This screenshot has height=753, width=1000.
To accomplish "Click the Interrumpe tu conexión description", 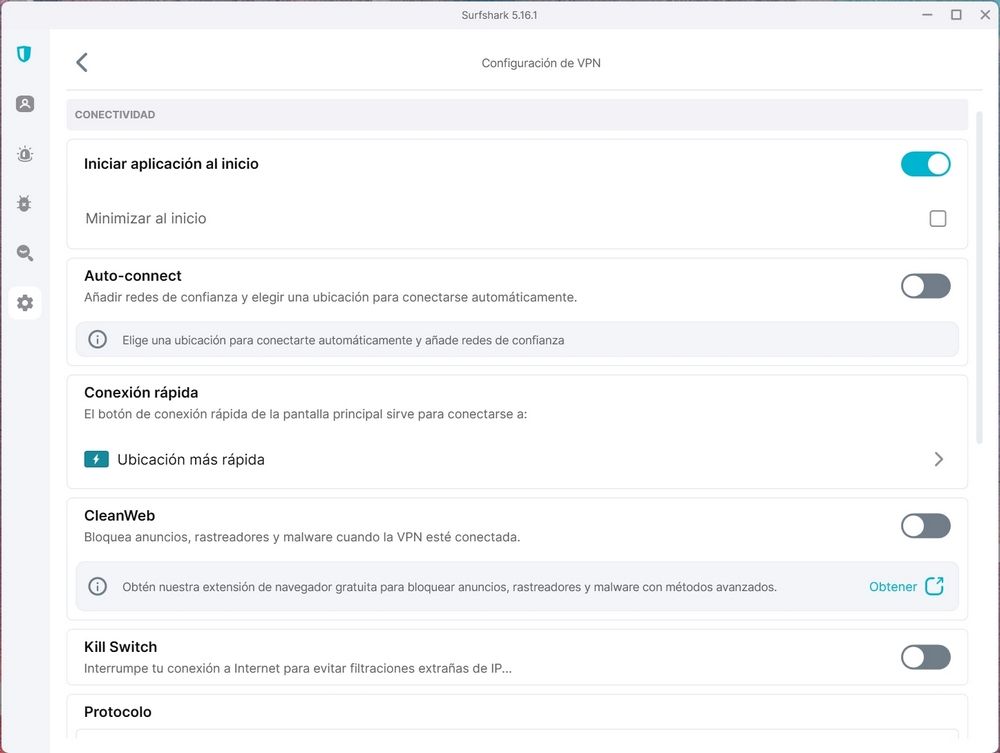I will coord(298,668).
